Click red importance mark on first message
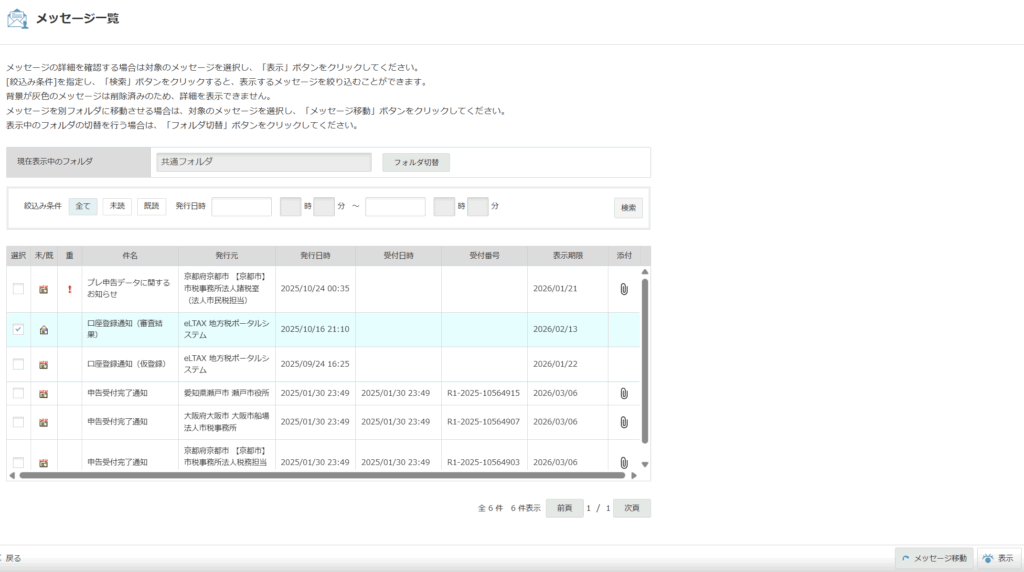Viewport: 1024px width, 572px height. [x=70, y=289]
